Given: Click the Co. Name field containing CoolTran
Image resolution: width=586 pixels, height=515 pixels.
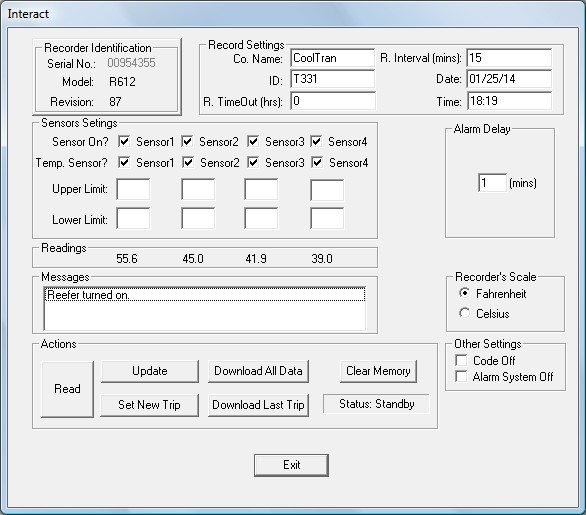Looking at the screenshot, I should tap(332, 58).
